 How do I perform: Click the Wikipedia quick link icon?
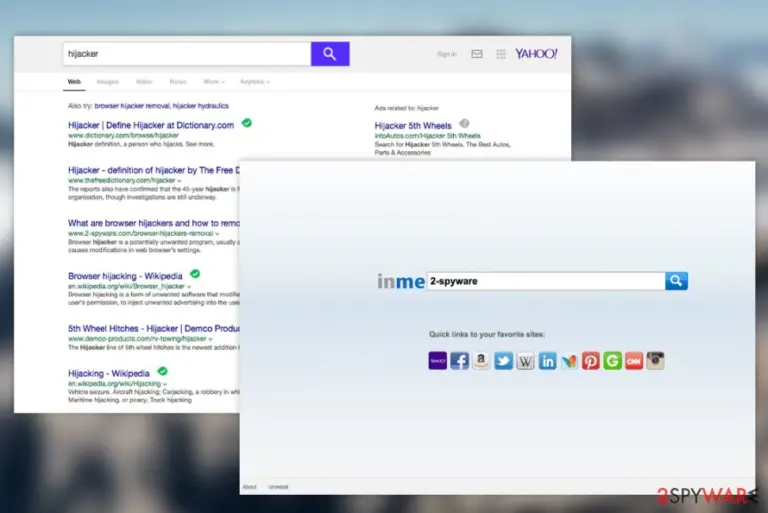525,361
